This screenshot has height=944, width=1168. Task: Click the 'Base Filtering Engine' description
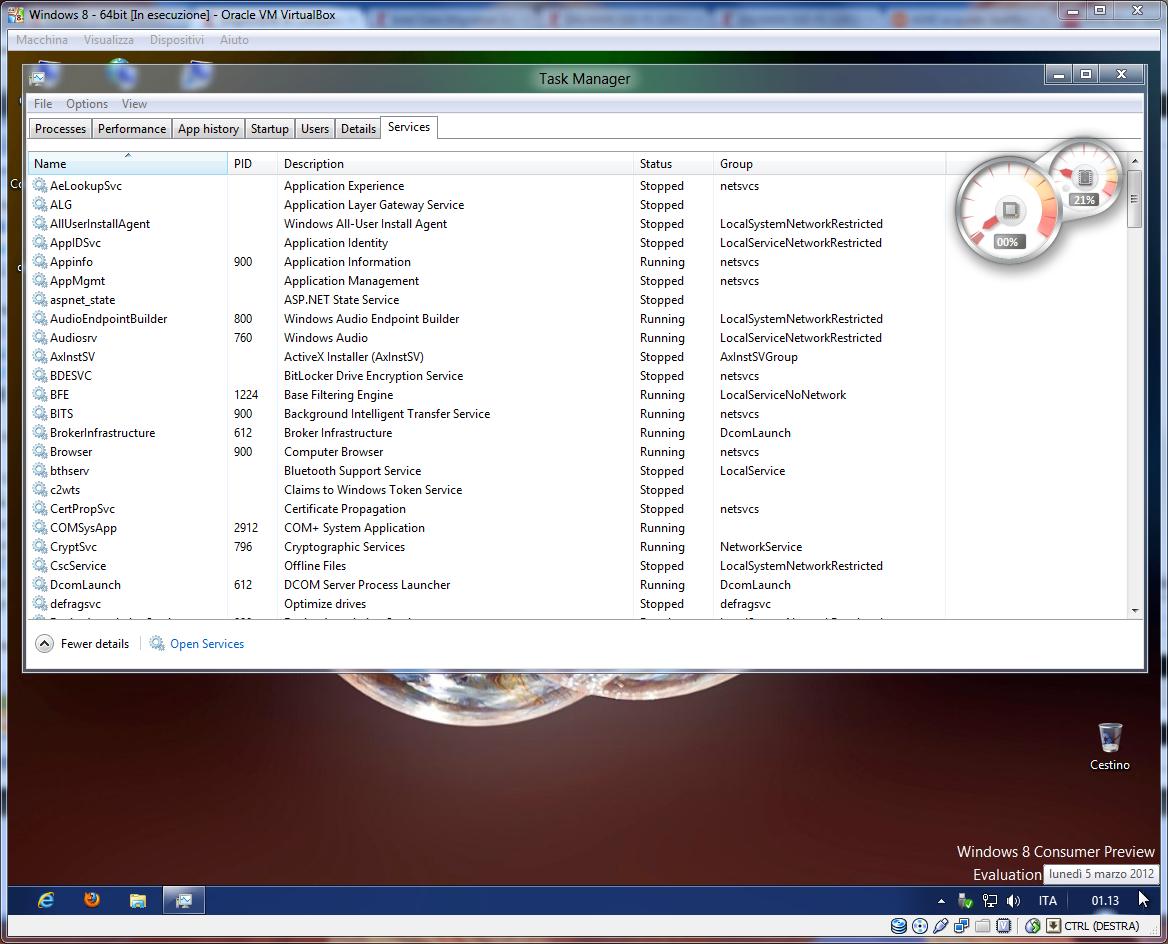[x=338, y=394]
